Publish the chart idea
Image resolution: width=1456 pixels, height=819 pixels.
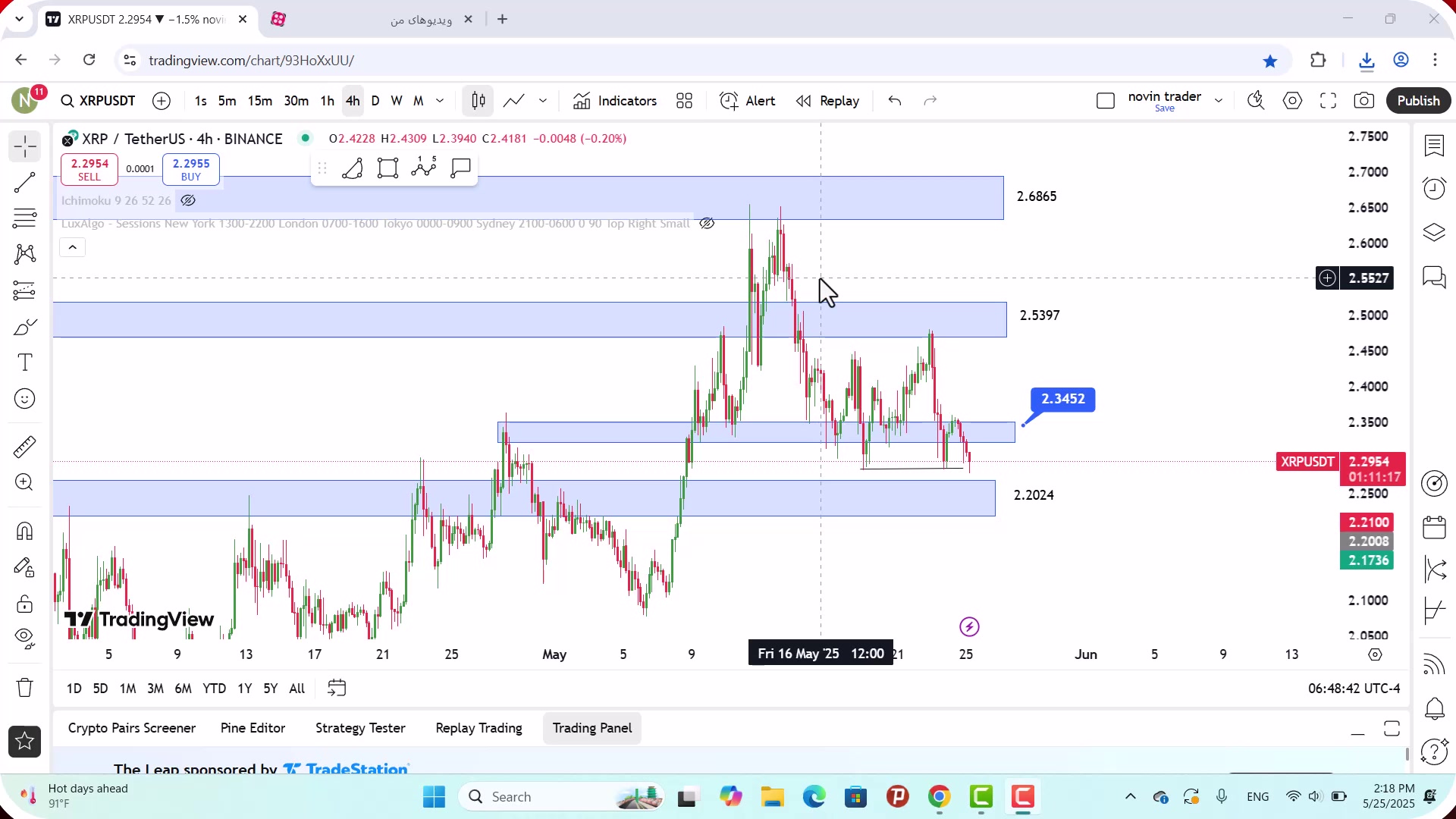tap(1418, 101)
